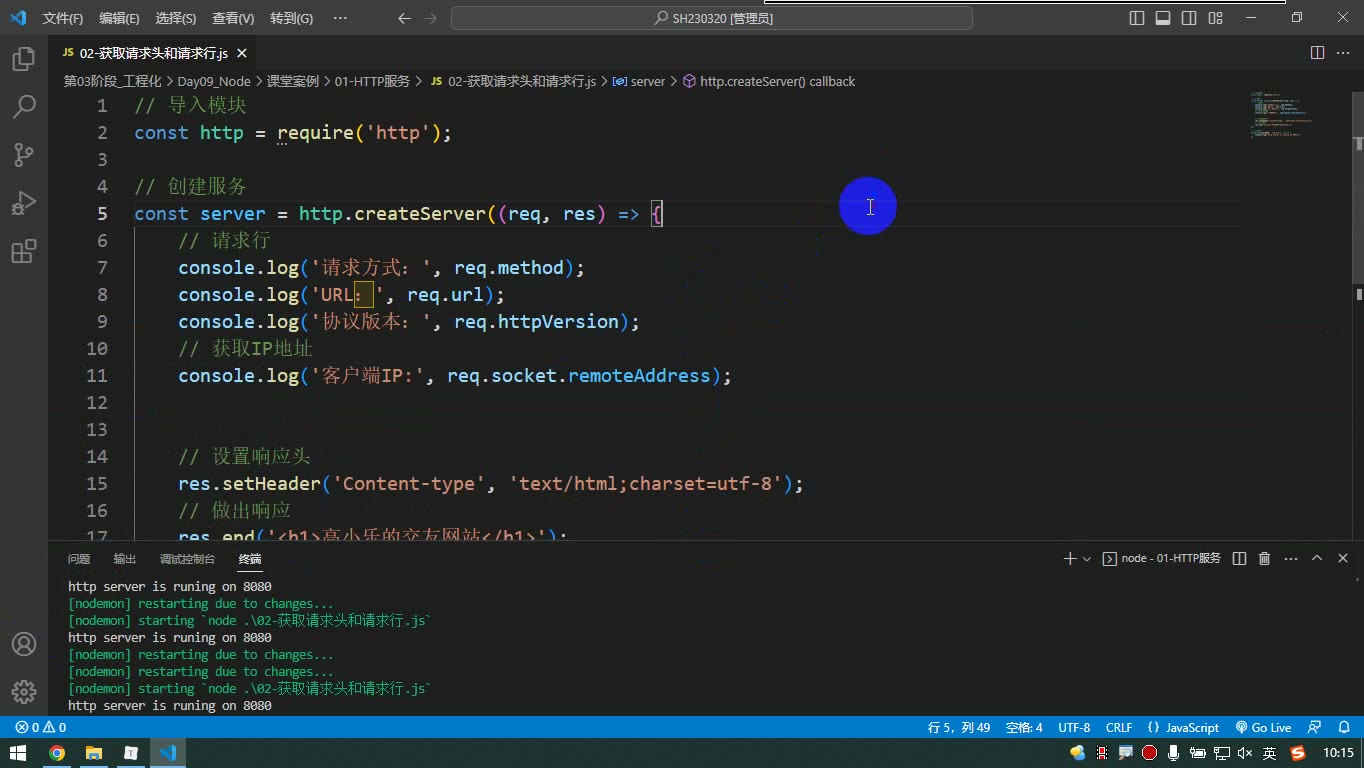Open the Accounts icon in activity bar
The image size is (1364, 768).
point(23,644)
